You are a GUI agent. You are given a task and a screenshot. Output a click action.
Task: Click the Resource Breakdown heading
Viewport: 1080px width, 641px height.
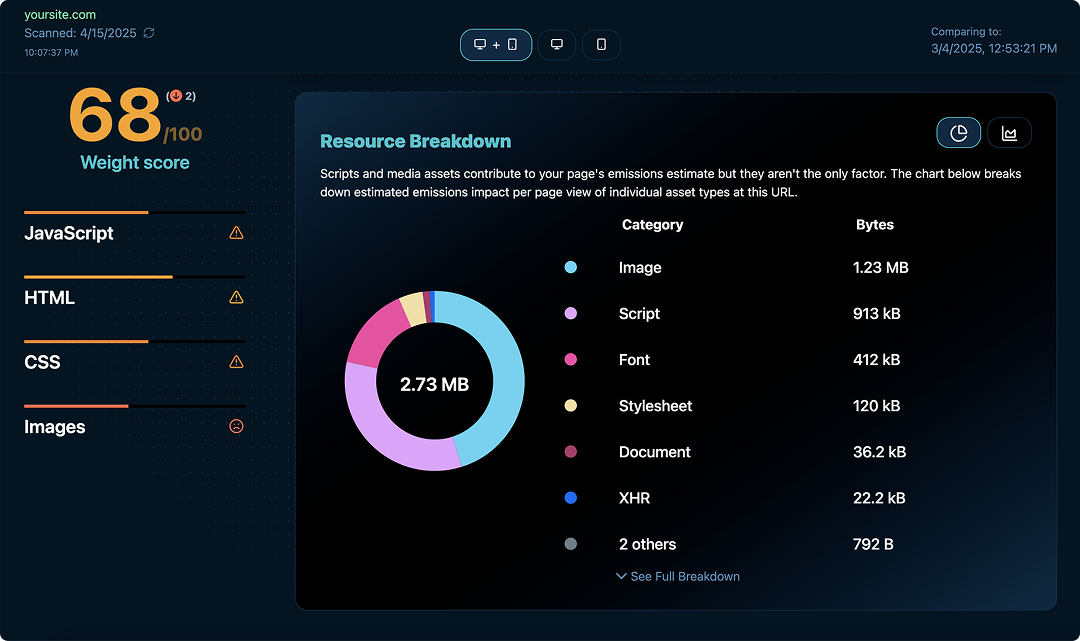415,141
